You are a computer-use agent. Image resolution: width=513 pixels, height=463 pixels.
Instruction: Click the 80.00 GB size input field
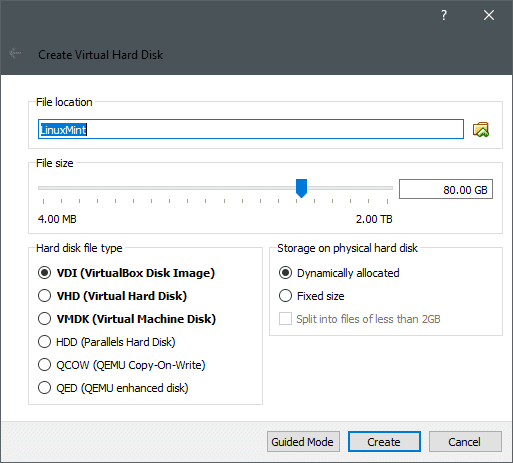pyautogui.click(x=446, y=189)
